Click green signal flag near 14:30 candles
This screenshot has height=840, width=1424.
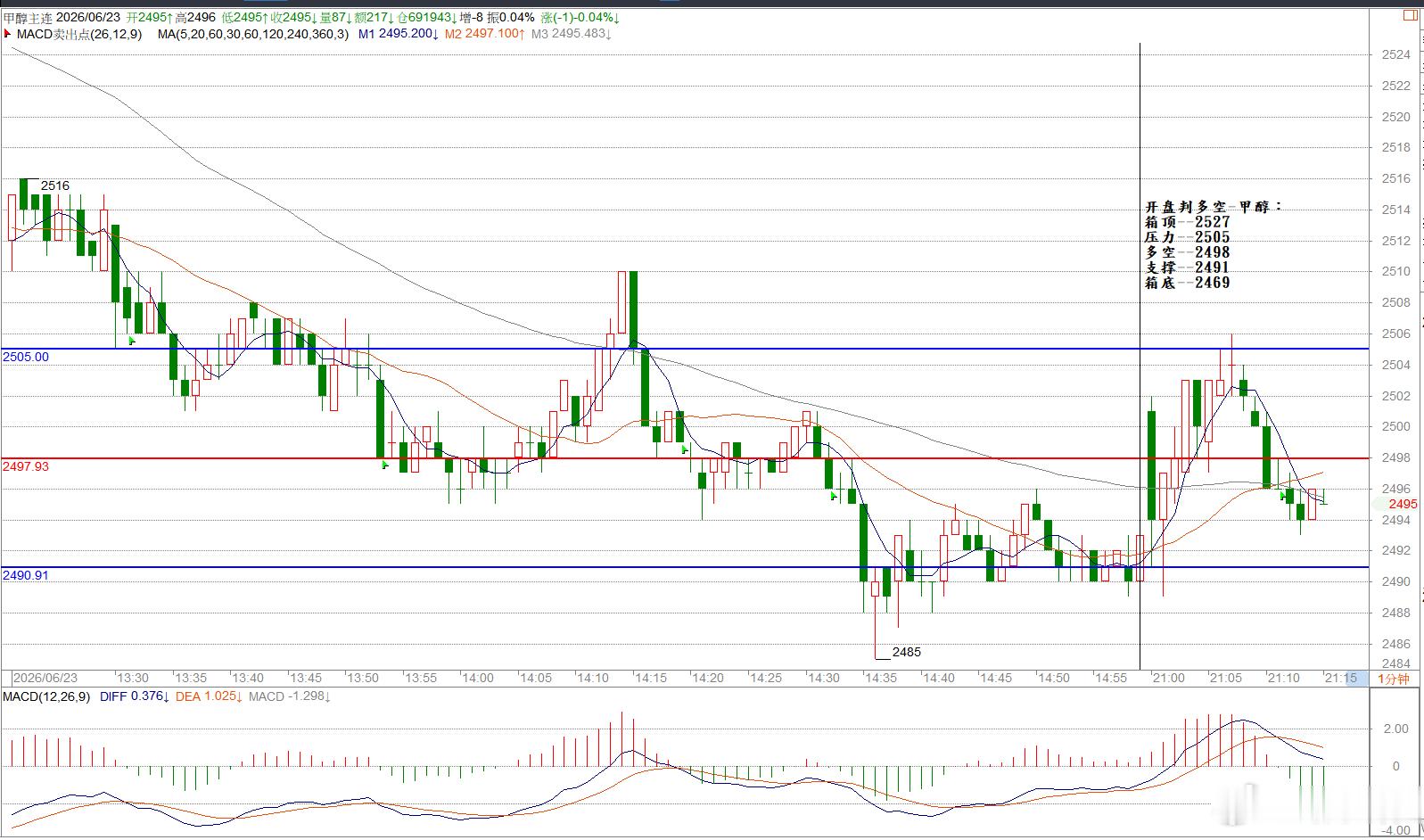(834, 495)
